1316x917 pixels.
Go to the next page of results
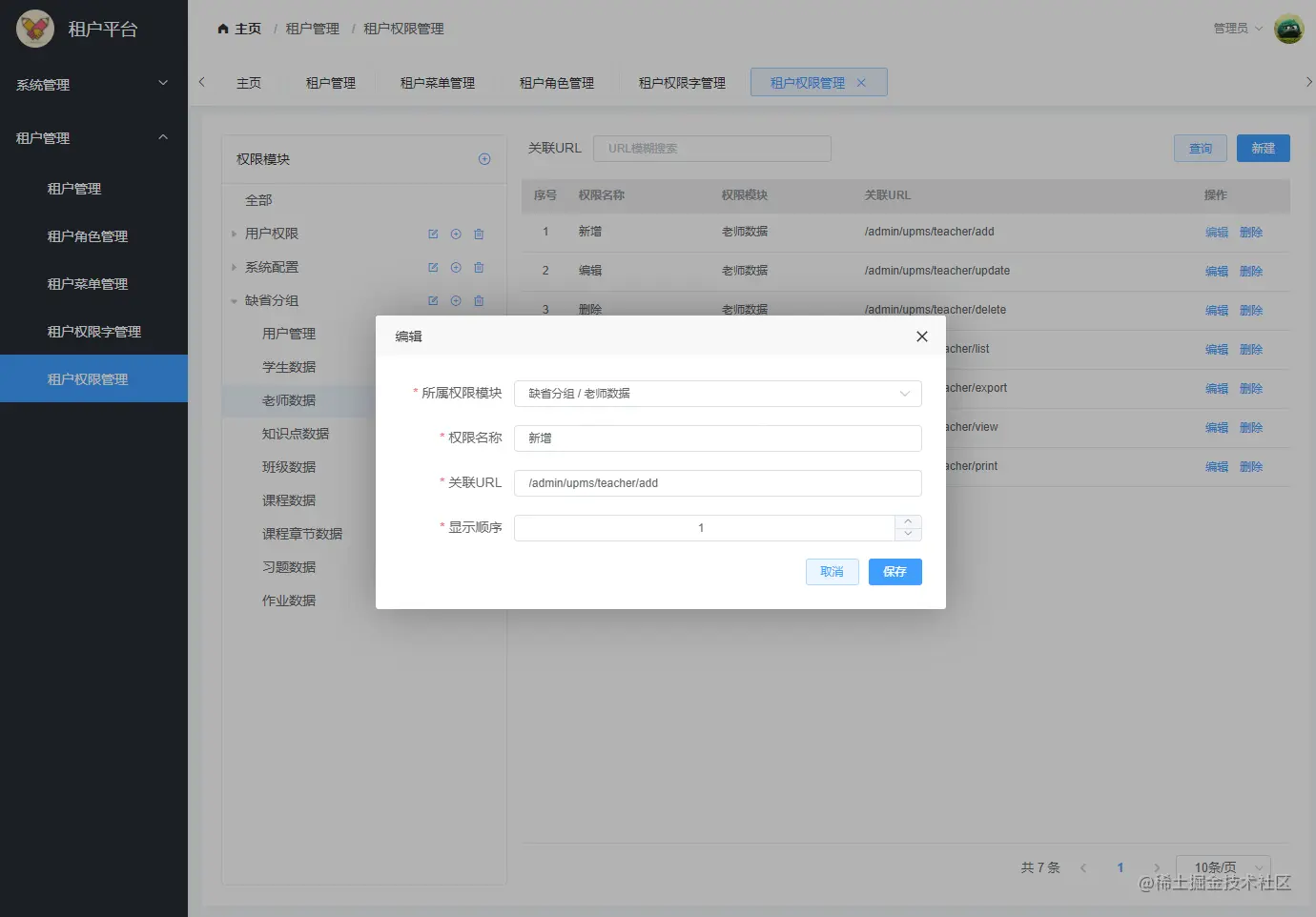[x=1157, y=867]
